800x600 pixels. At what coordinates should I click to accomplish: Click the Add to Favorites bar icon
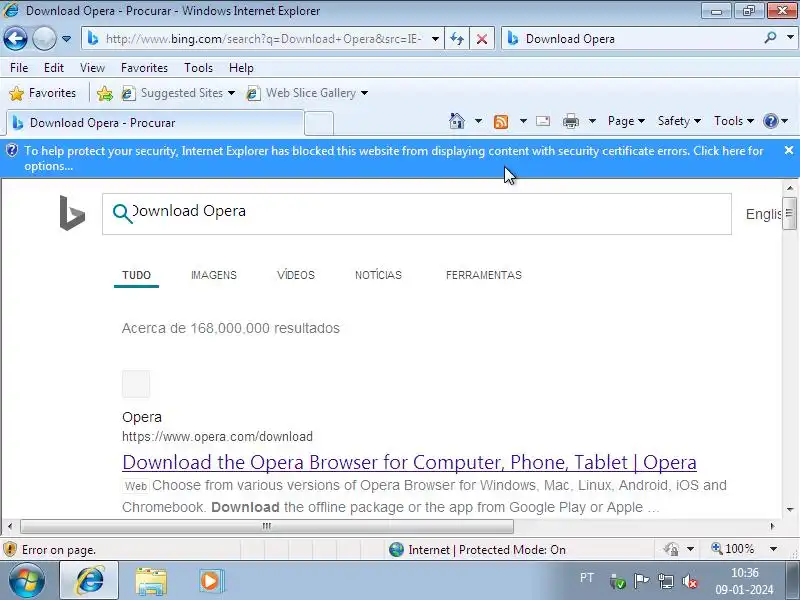[x=105, y=93]
